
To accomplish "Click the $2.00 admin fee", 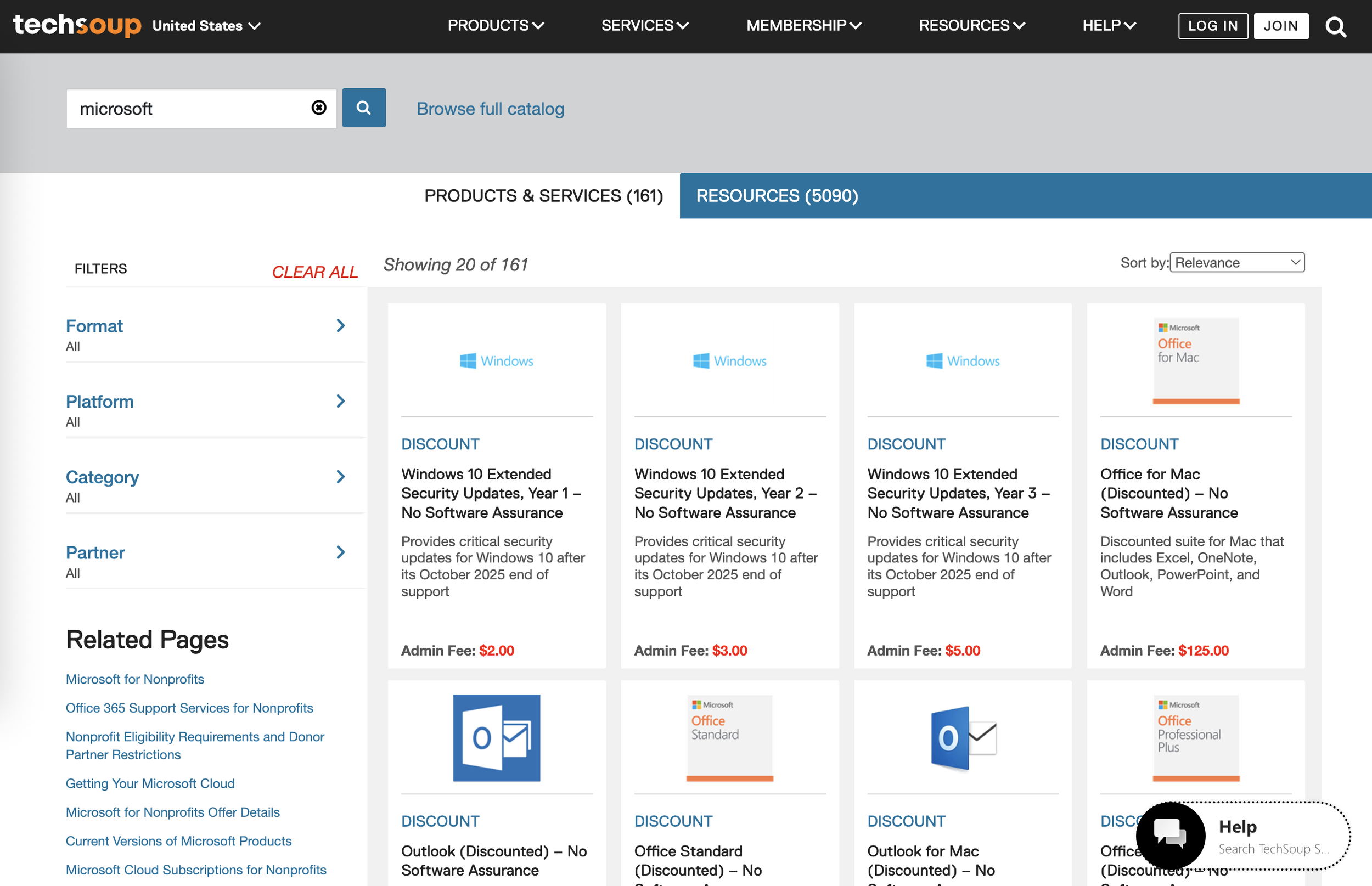I will point(497,650).
